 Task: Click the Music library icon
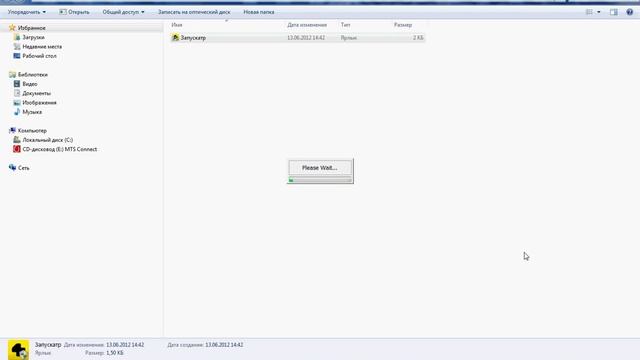pyautogui.click(x=17, y=112)
